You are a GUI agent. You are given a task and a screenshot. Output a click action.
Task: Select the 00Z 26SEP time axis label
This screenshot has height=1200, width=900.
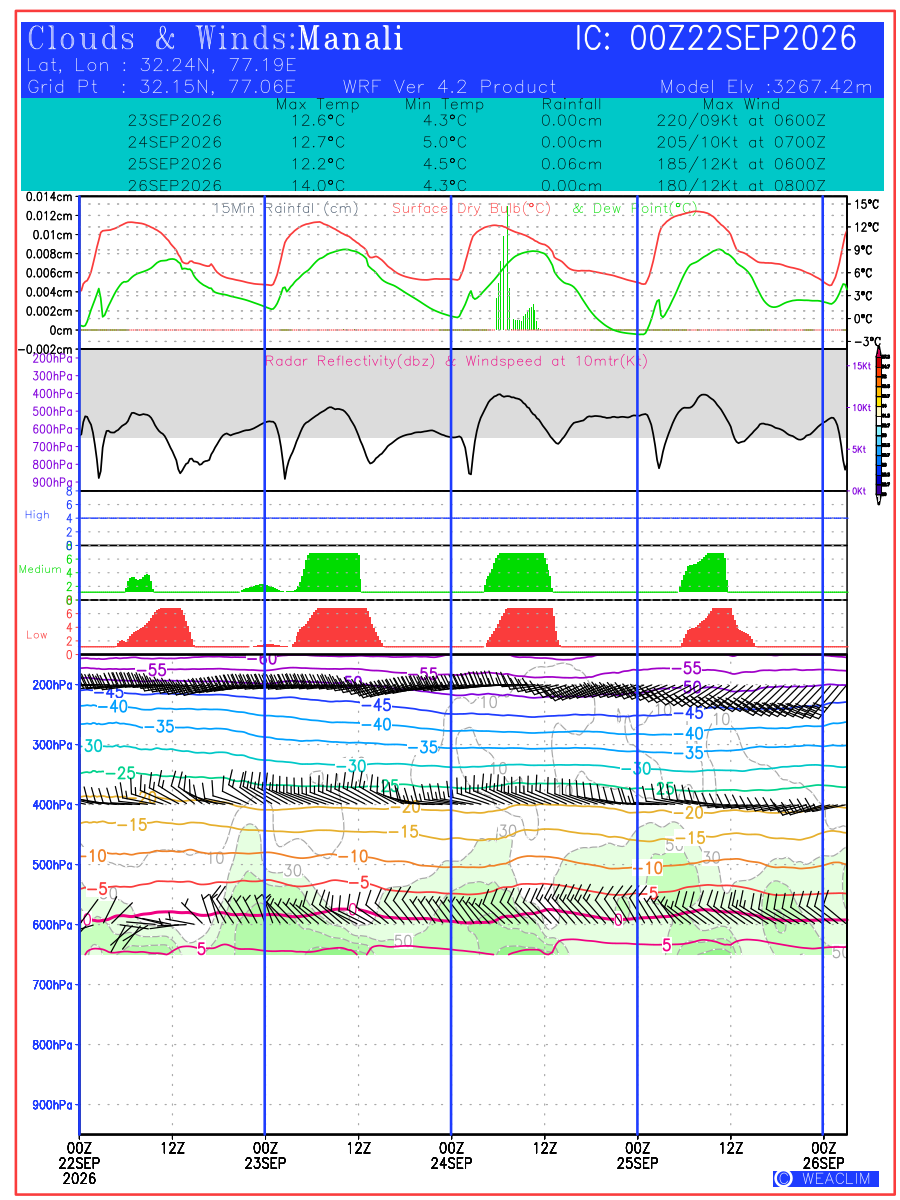(824, 1155)
